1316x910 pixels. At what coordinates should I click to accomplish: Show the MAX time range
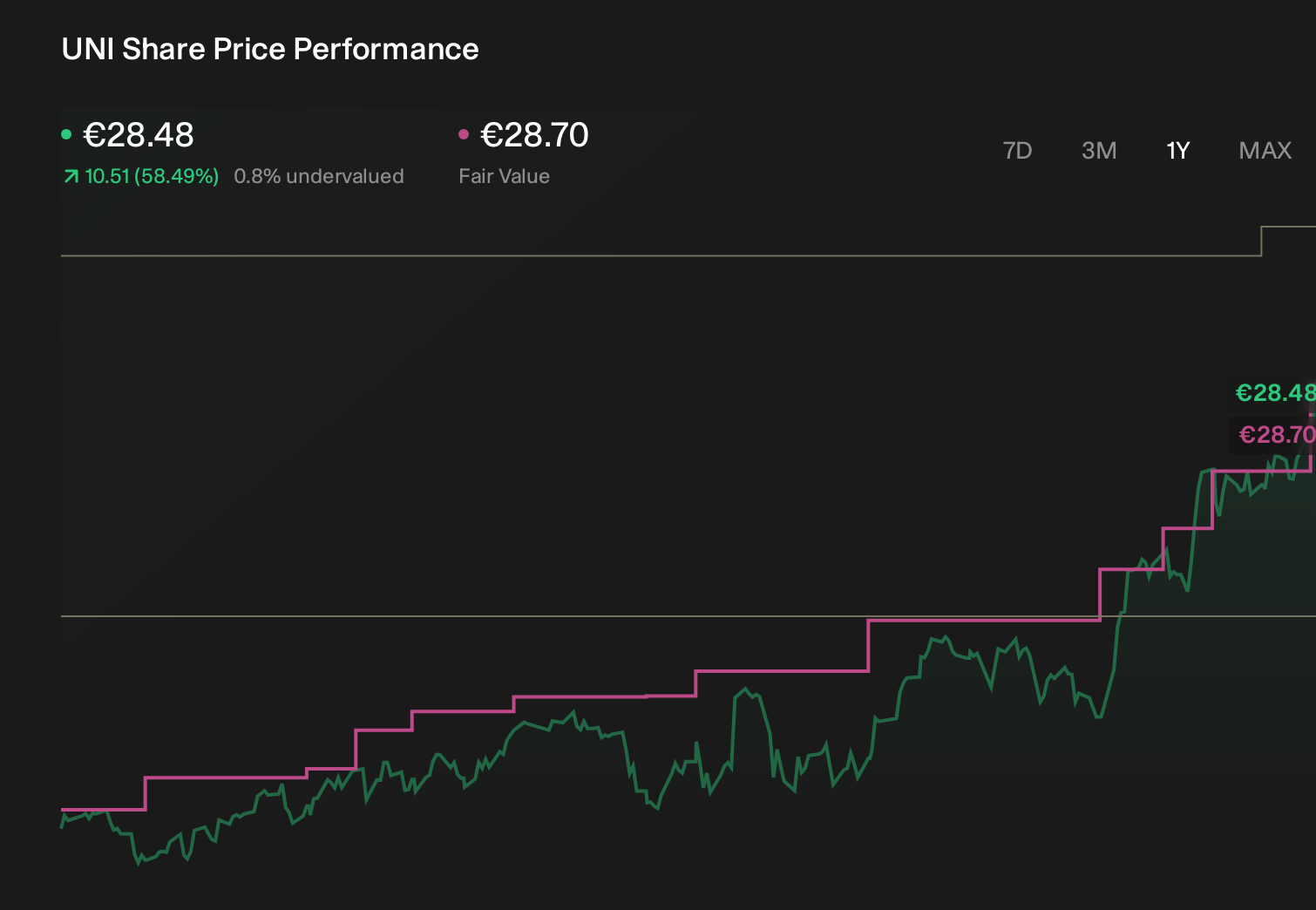click(1265, 151)
